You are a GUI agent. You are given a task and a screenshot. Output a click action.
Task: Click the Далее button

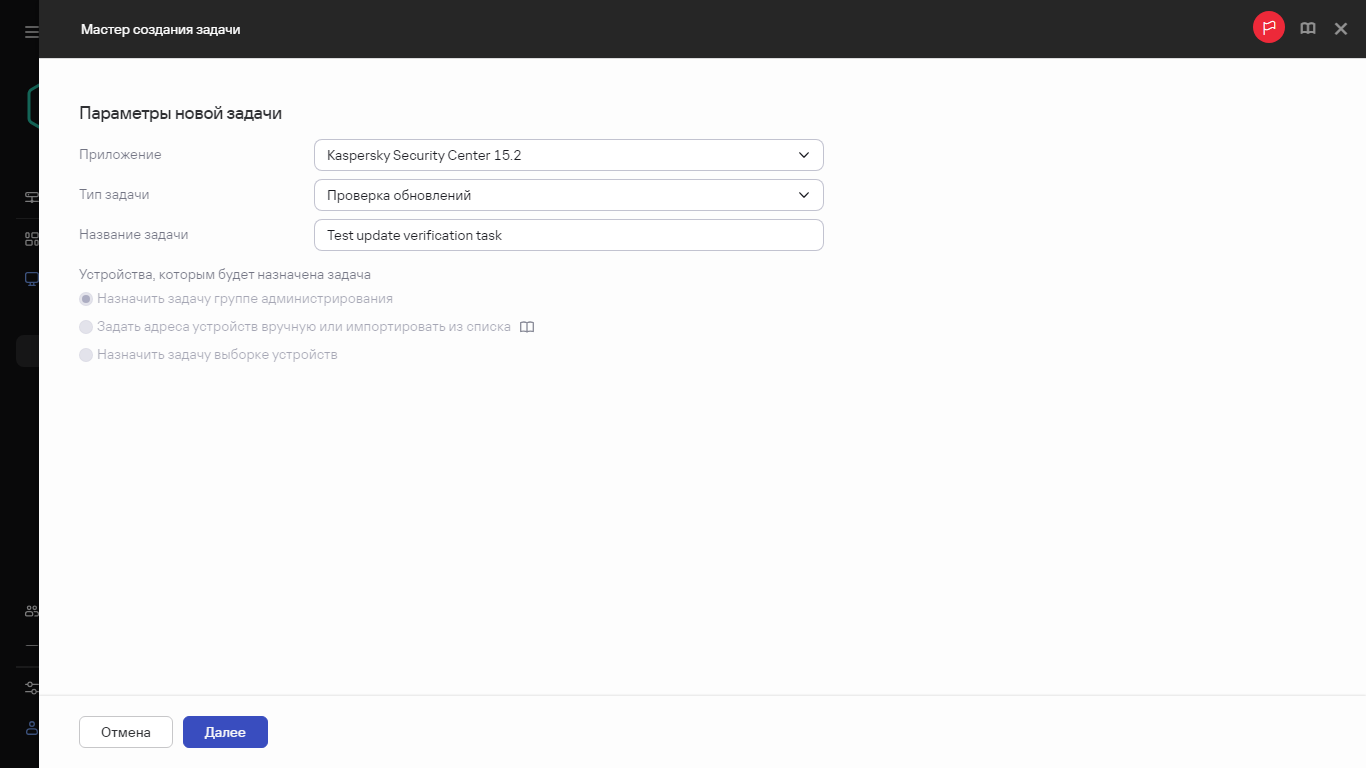point(225,732)
